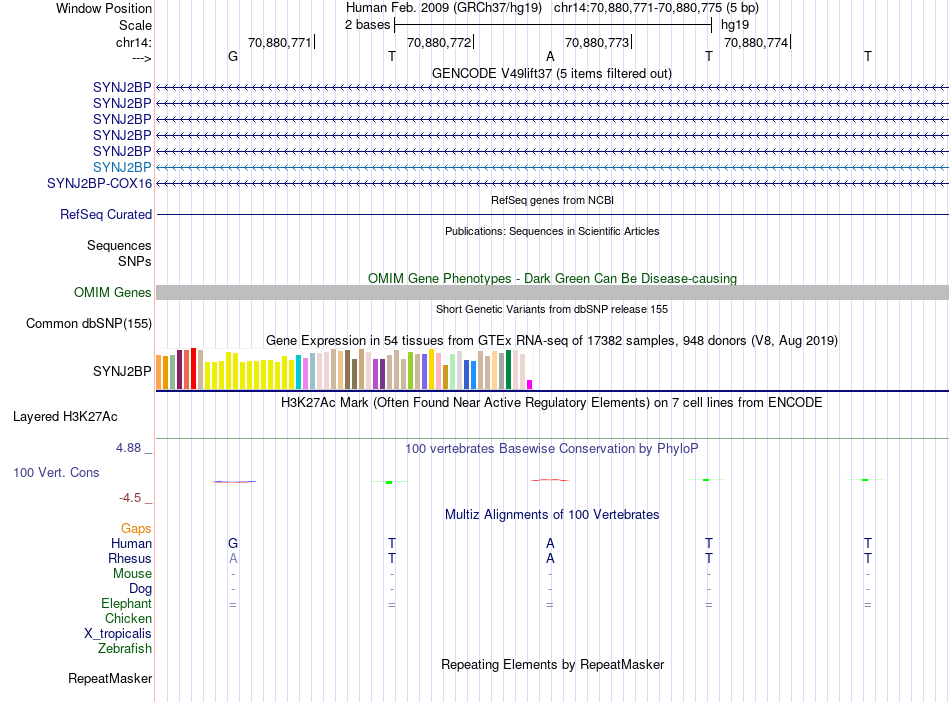Click the Zebrafish alignment row label
The image size is (950, 702).
click(x=125, y=648)
